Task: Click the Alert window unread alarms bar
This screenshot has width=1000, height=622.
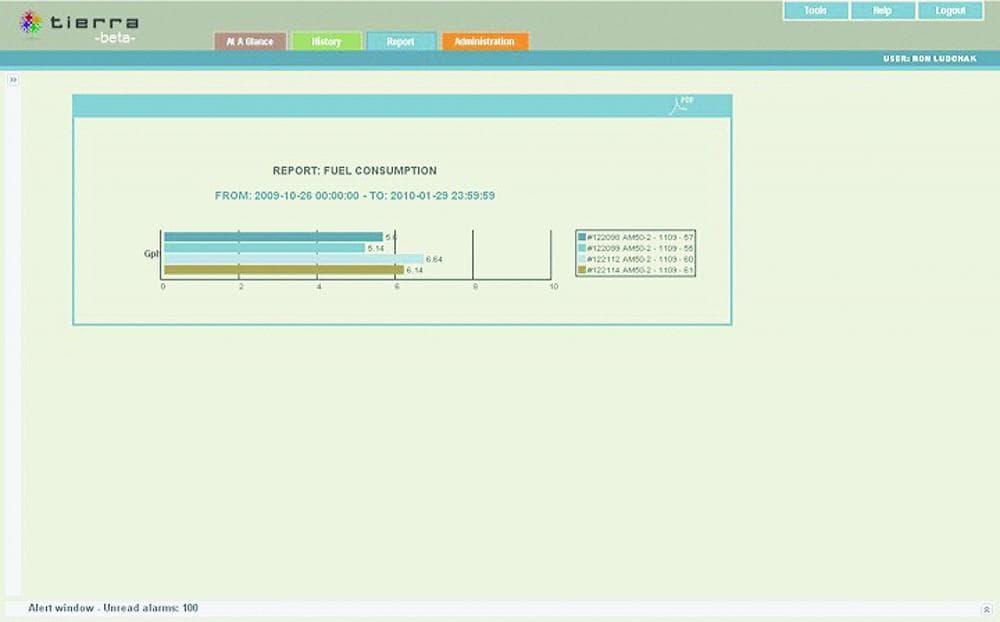Action: 113,608
